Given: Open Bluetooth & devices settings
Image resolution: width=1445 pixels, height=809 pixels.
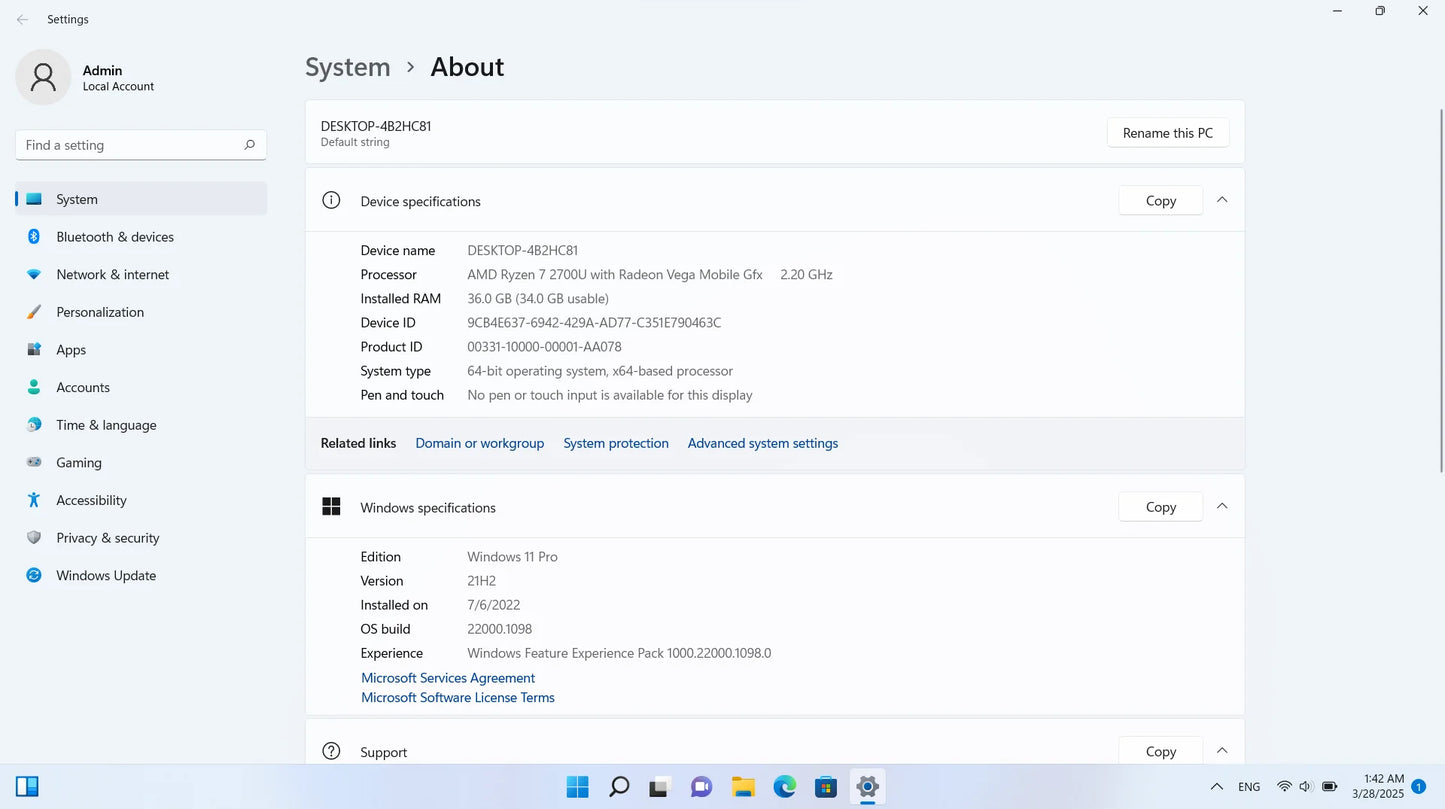Looking at the screenshot, I should tap(114, 236).
